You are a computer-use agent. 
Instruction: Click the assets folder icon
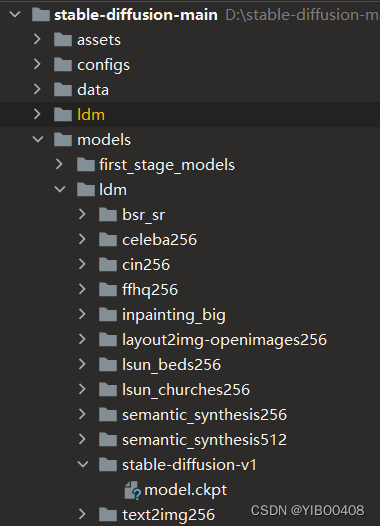click(x=63, y=40)
